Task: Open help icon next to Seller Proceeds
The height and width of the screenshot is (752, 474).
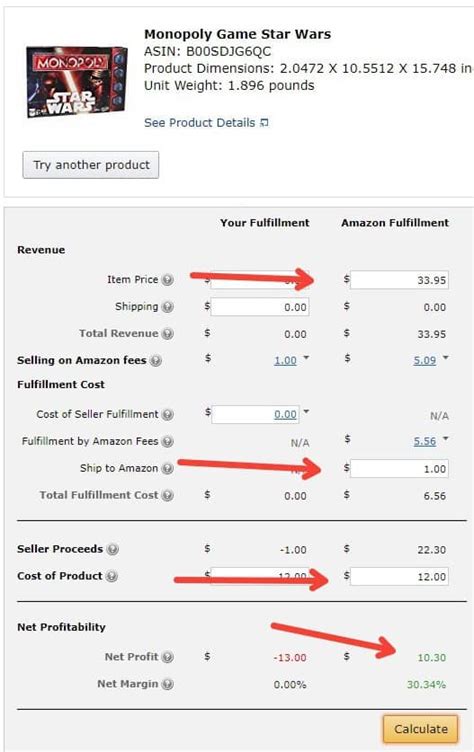Action: pyautogui.click(x=112, y=549)
